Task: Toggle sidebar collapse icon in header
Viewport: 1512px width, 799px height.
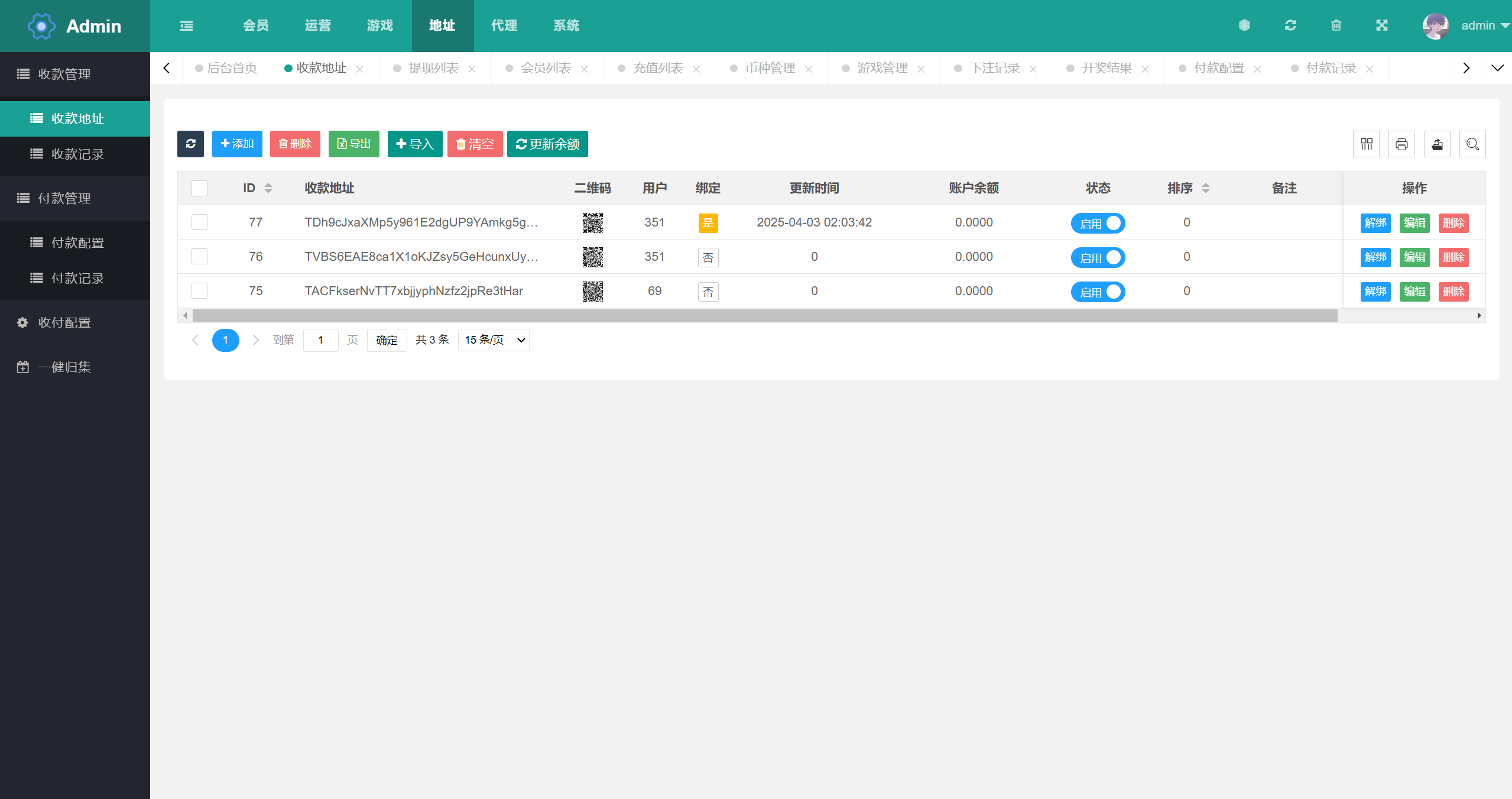Action: point(186,25)
